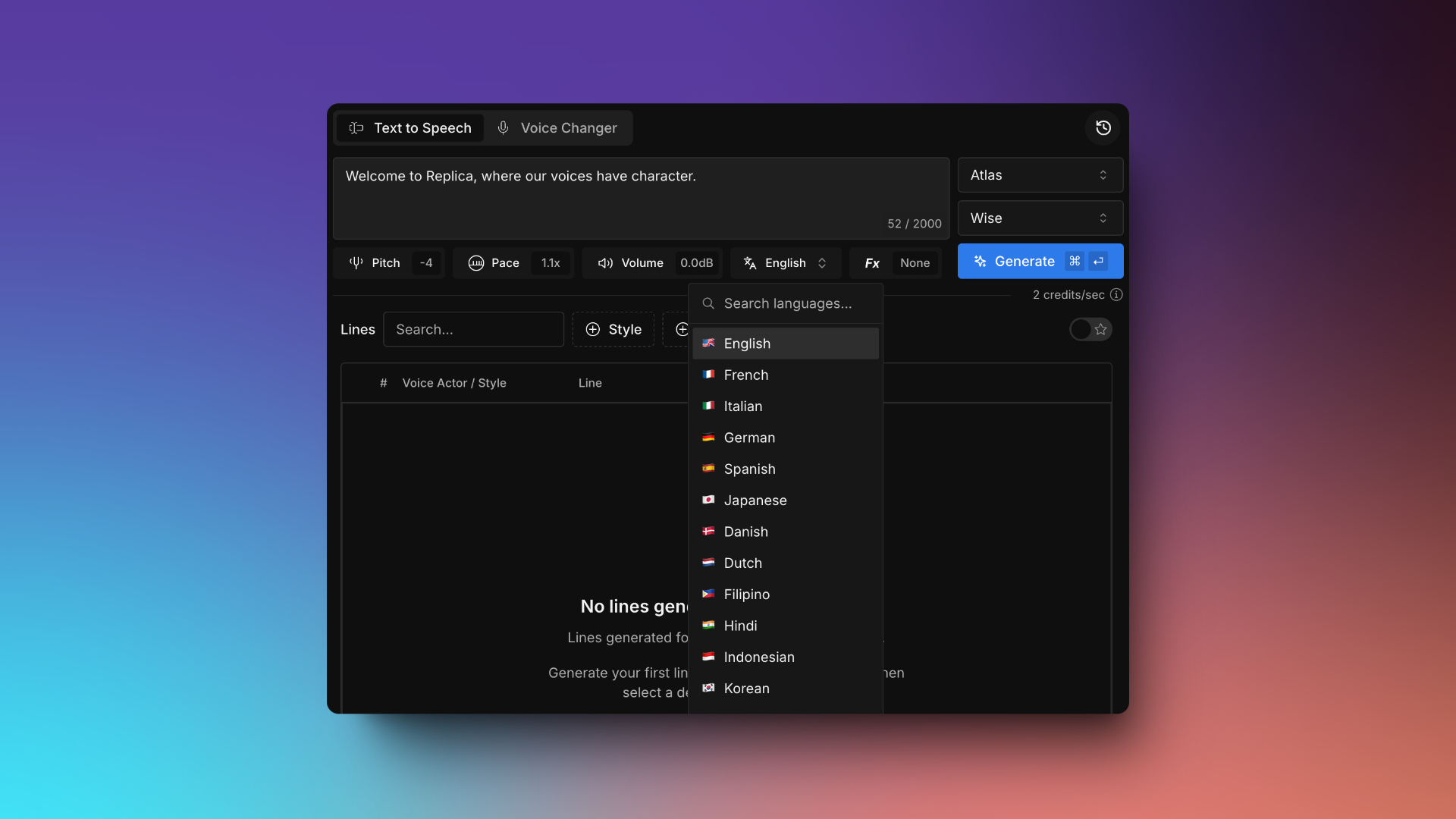Click the Generate button sparkle icon
The width and height of the screenshot is (1456, 819).
980,261
